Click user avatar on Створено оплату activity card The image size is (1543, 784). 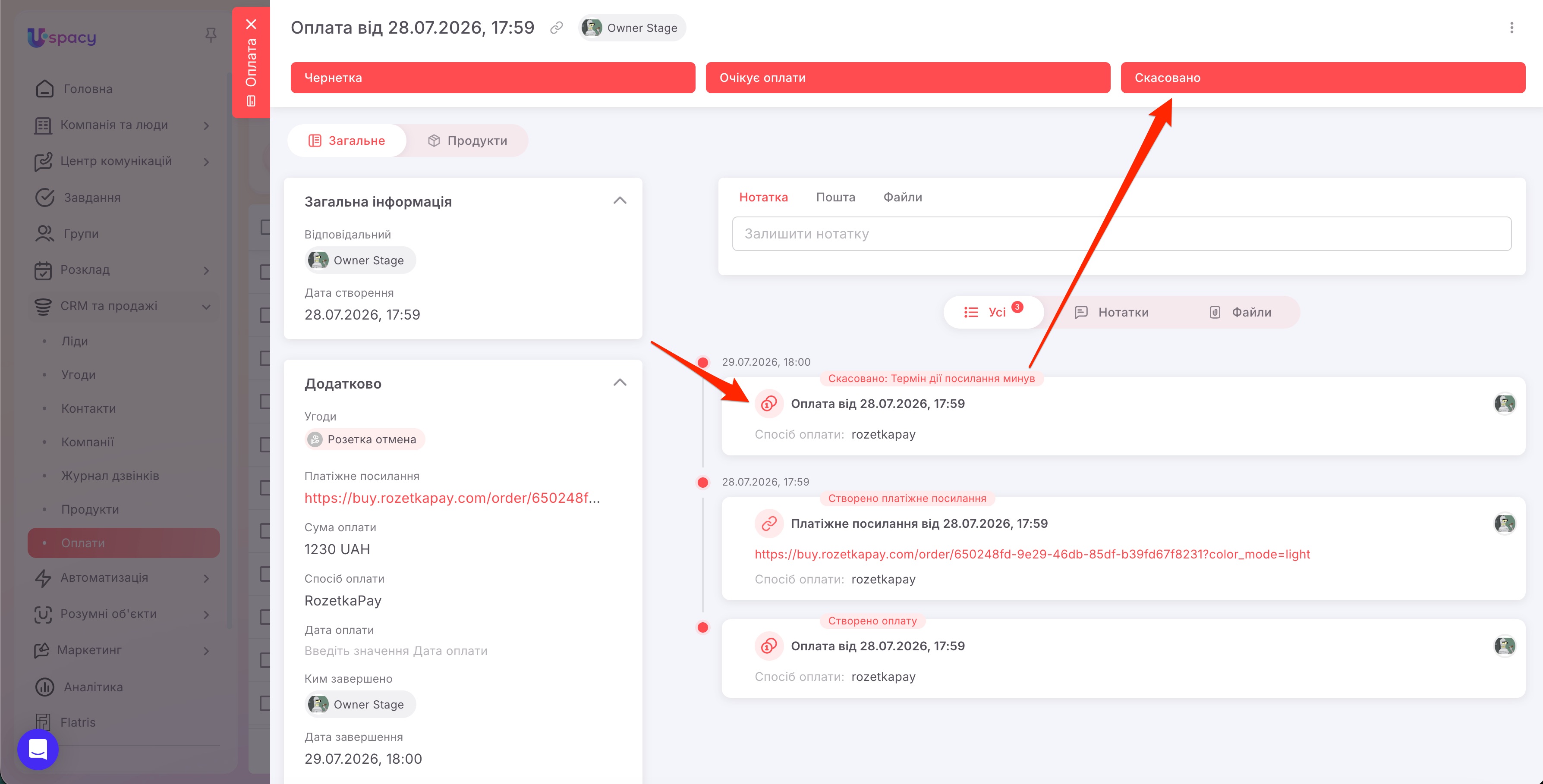coord(1504,646)
